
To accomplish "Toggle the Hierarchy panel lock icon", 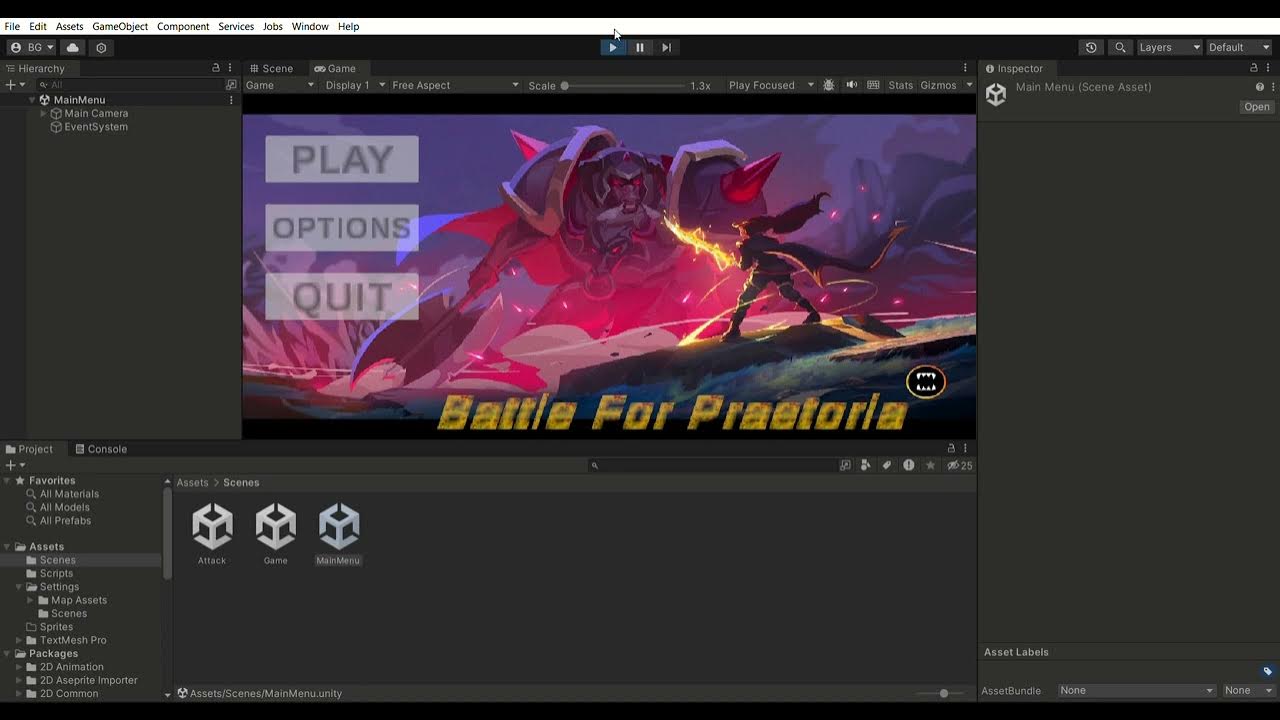I will 215,68.
